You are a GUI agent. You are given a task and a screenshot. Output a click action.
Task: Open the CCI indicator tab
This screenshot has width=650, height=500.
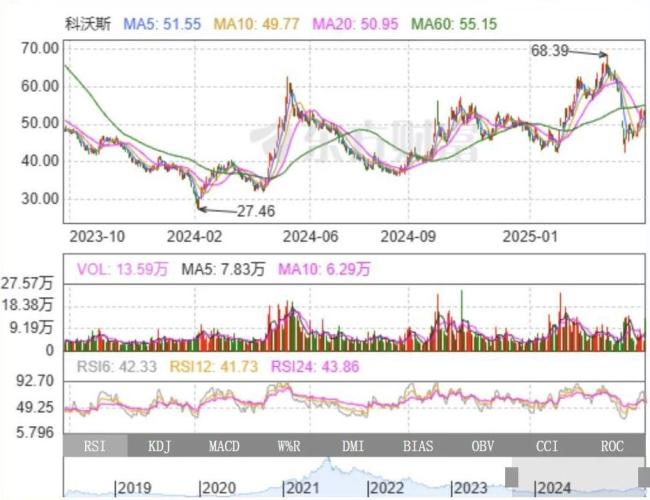pyautogui.click(x=547, y=445)
